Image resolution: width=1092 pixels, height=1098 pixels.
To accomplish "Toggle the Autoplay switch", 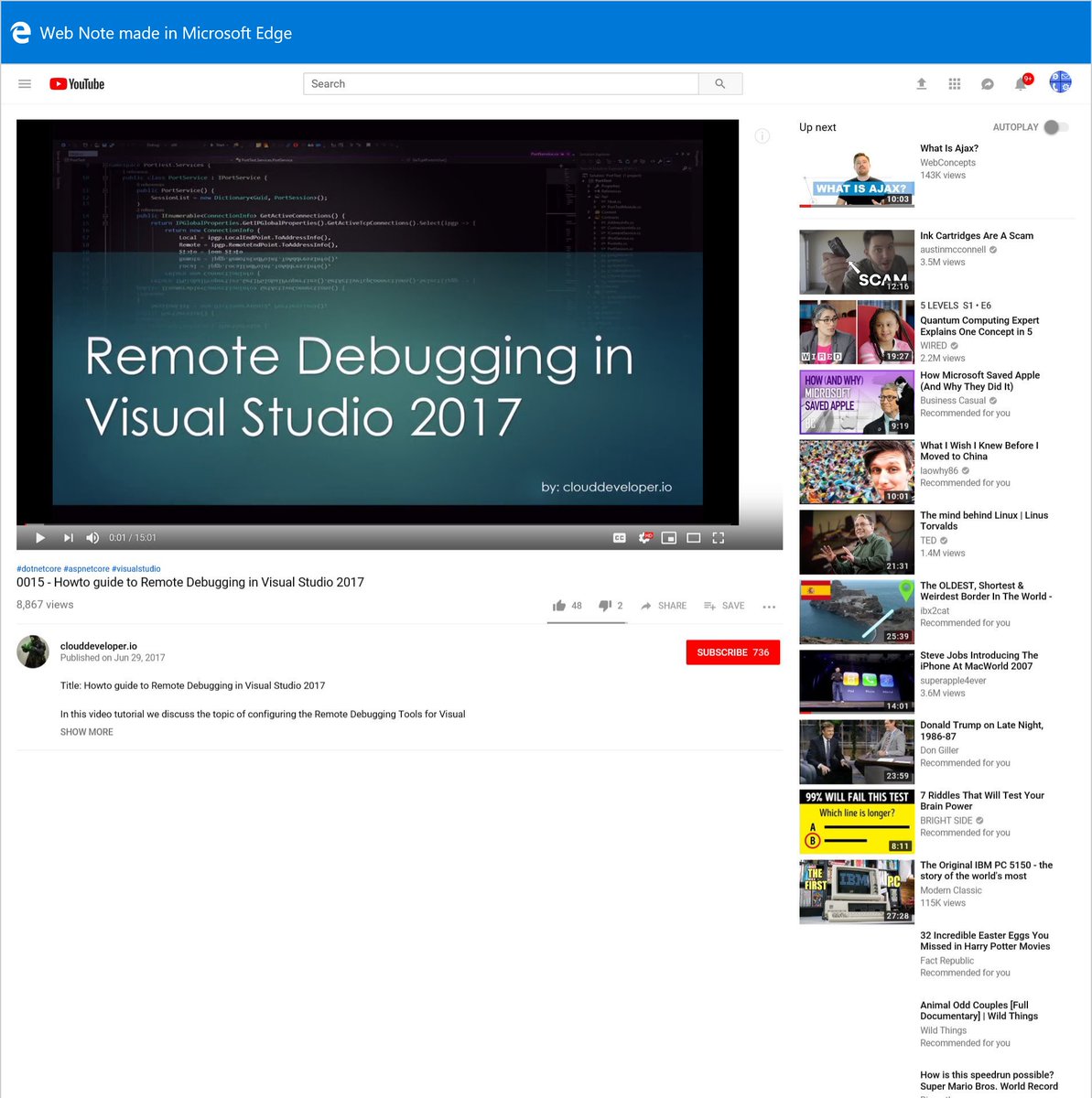I will coord(1055,127).
